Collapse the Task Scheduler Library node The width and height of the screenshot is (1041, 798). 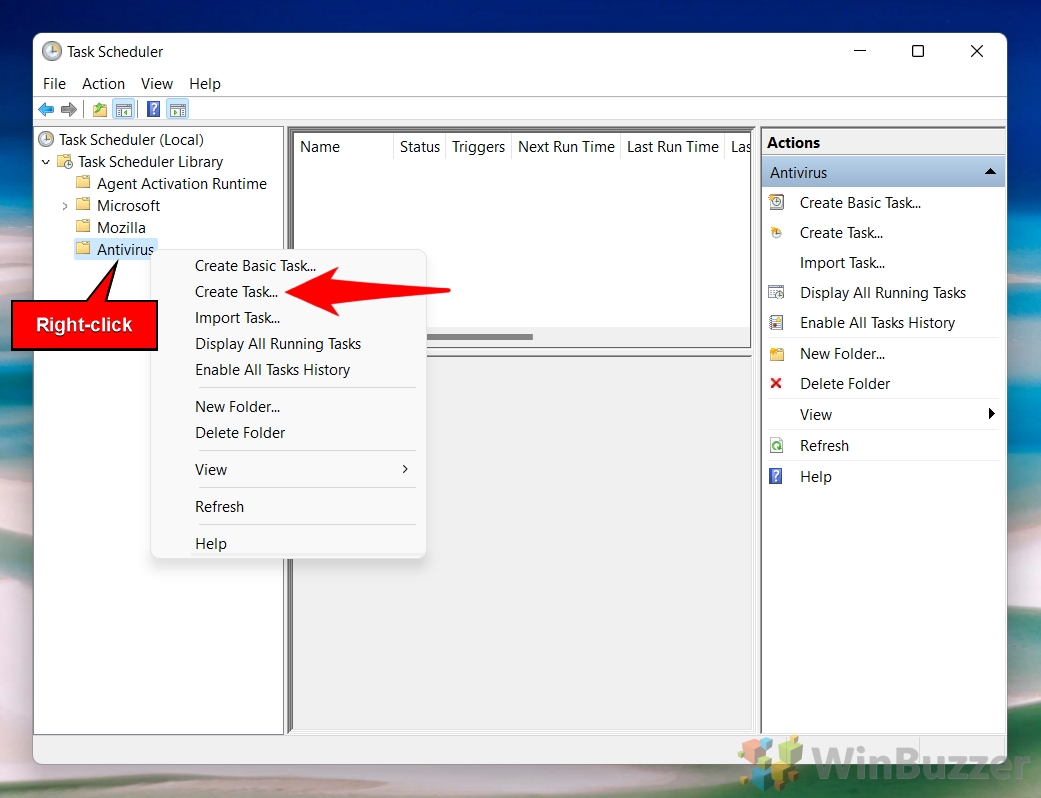[46, 162]
